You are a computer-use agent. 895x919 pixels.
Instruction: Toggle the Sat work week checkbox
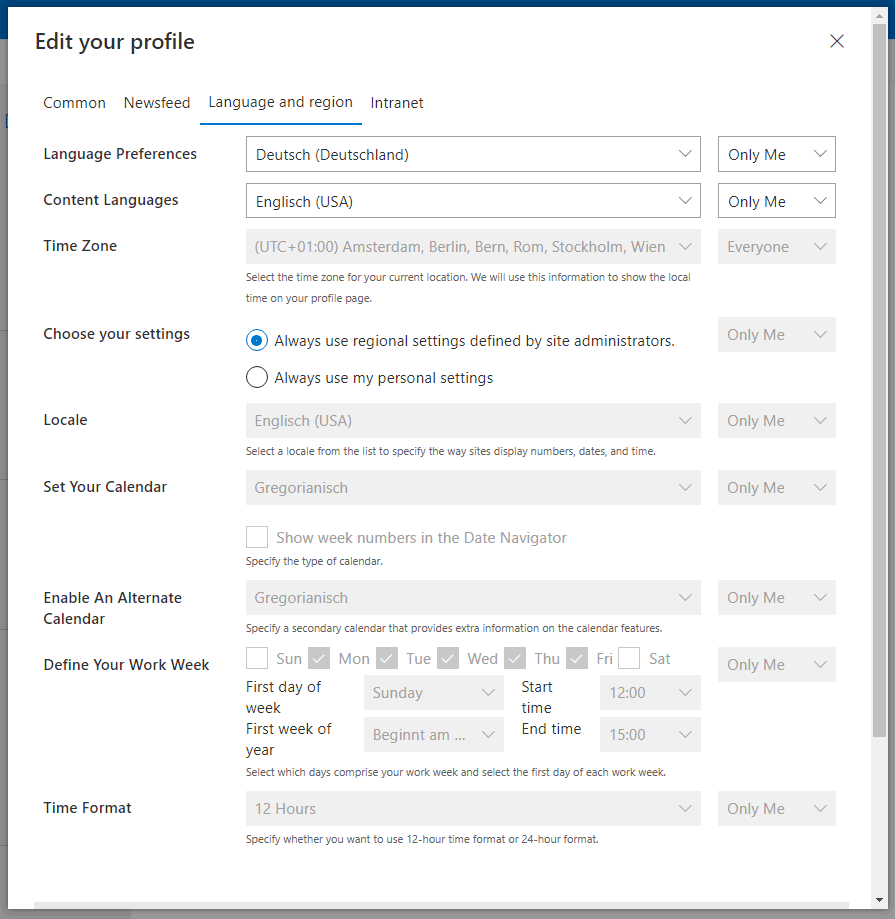tap(629, 658)
